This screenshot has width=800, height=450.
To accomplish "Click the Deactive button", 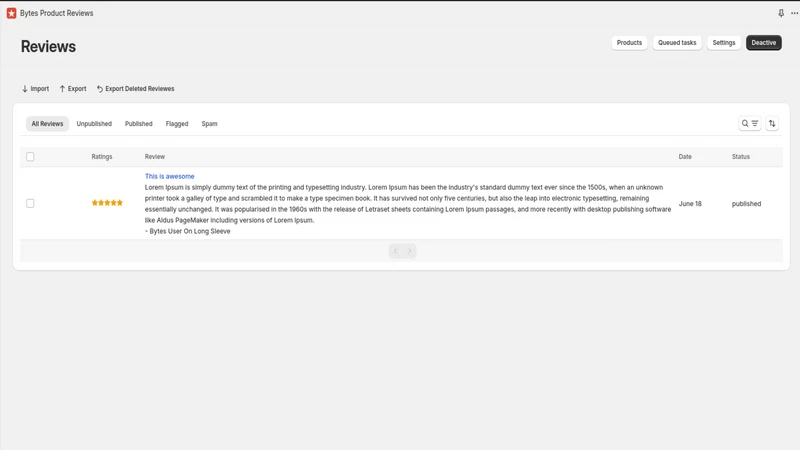I will [x=763, y=43].
